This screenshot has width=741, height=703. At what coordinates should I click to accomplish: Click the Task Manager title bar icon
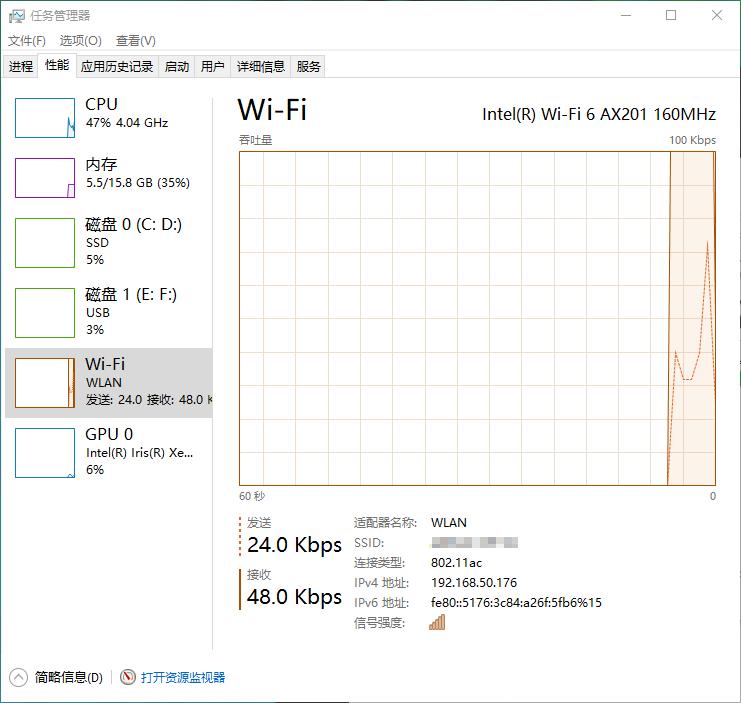(x=16, y=16)
